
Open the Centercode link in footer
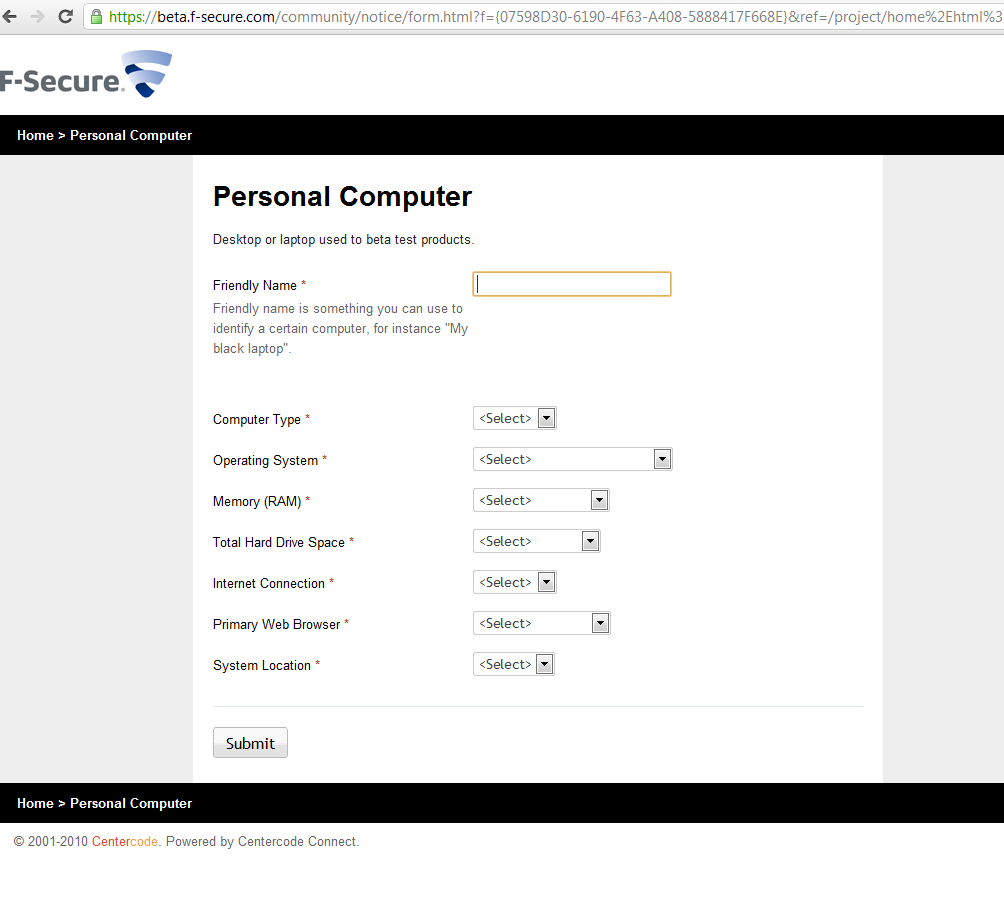coord(125,841)
